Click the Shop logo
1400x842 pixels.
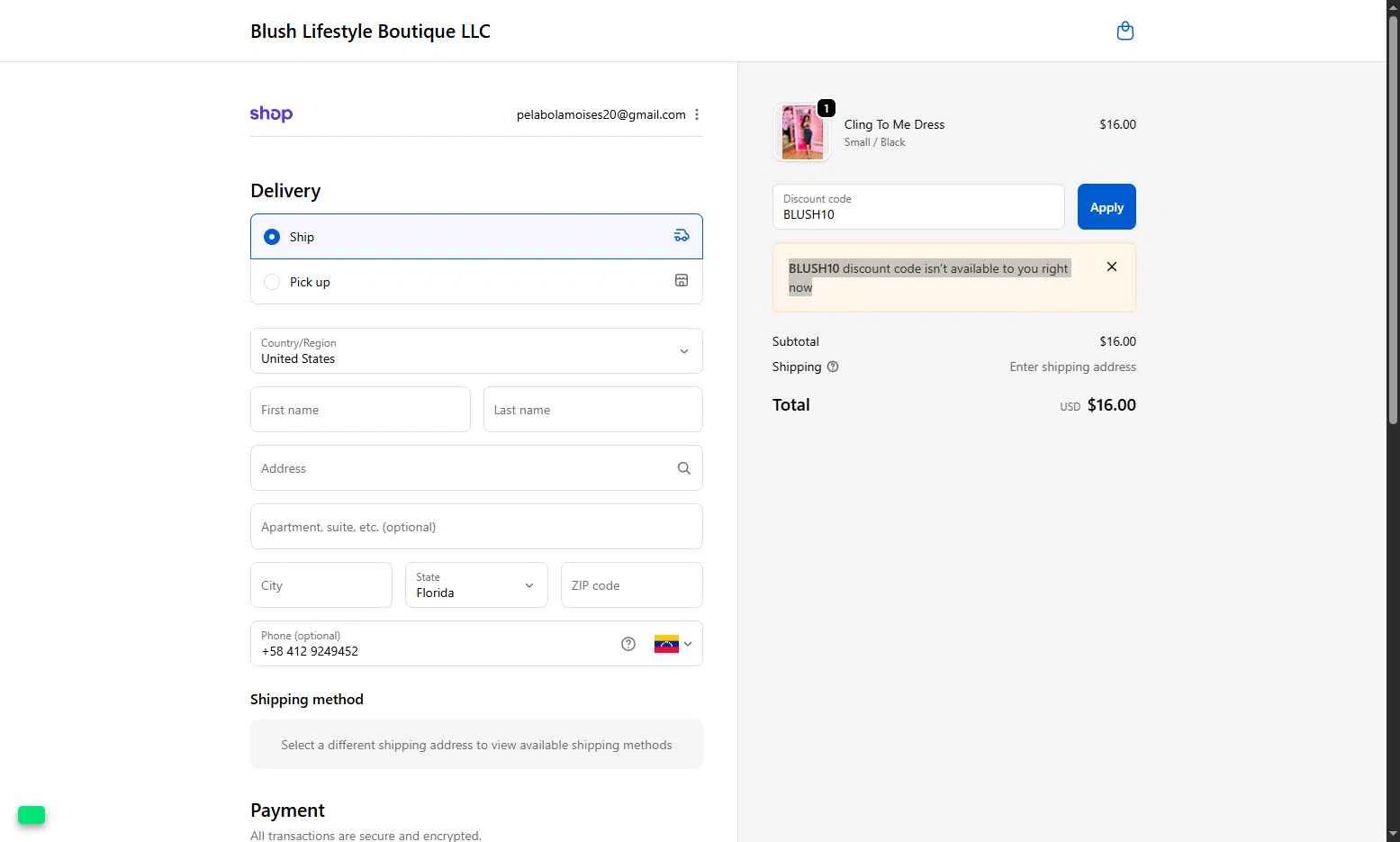(x=271, y=114)
